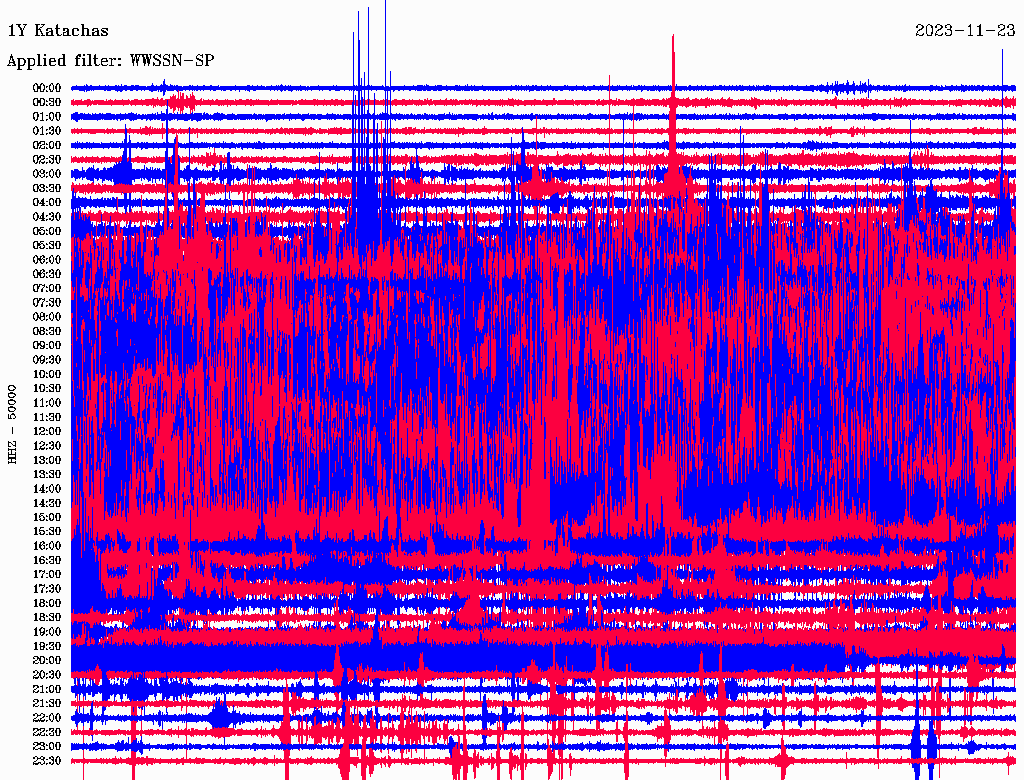
Task: Click the 04:00 time label
Action: click(x=47, y=203)
